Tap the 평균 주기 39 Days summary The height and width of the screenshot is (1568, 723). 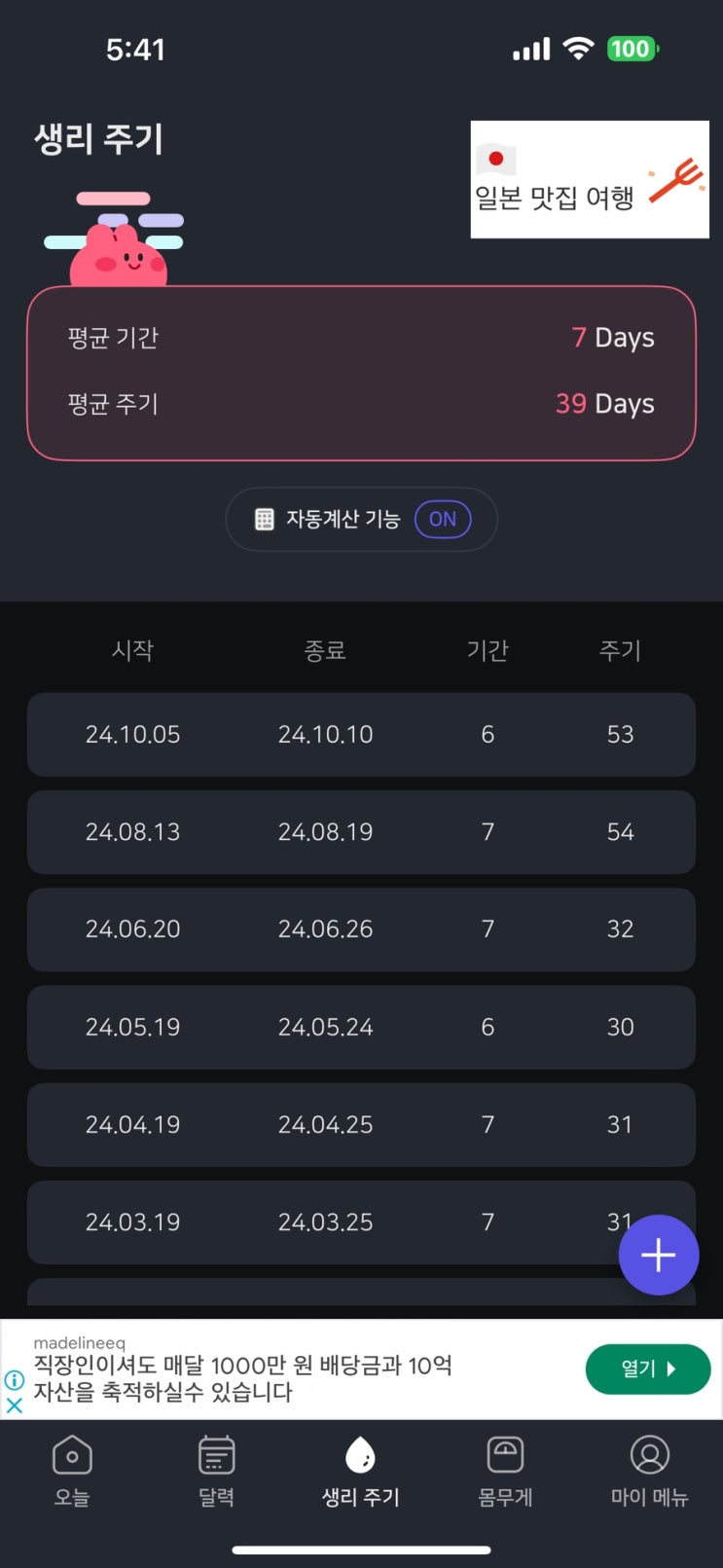click(x=361, y=404)
